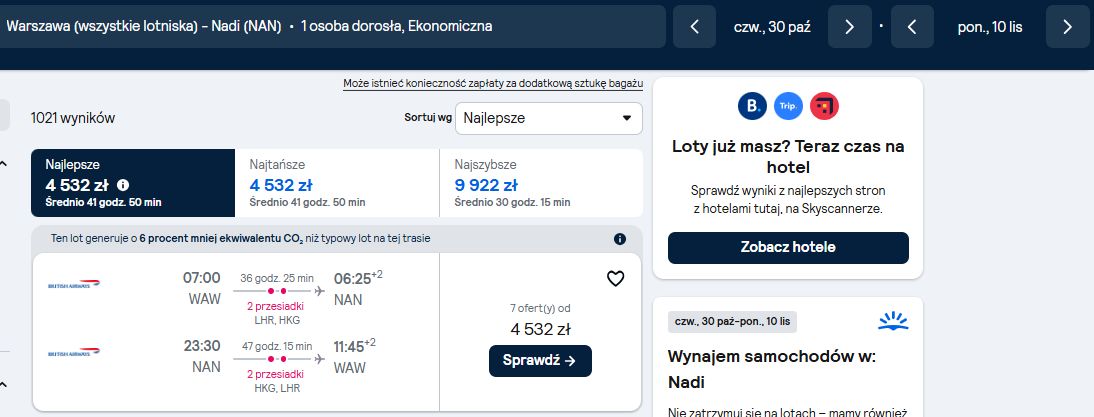Go to next return date after pon., 10 lis
Image resolution: width=1094 pixels, height=417 pixels.
pyautogui.click(x=1067, y=26)
